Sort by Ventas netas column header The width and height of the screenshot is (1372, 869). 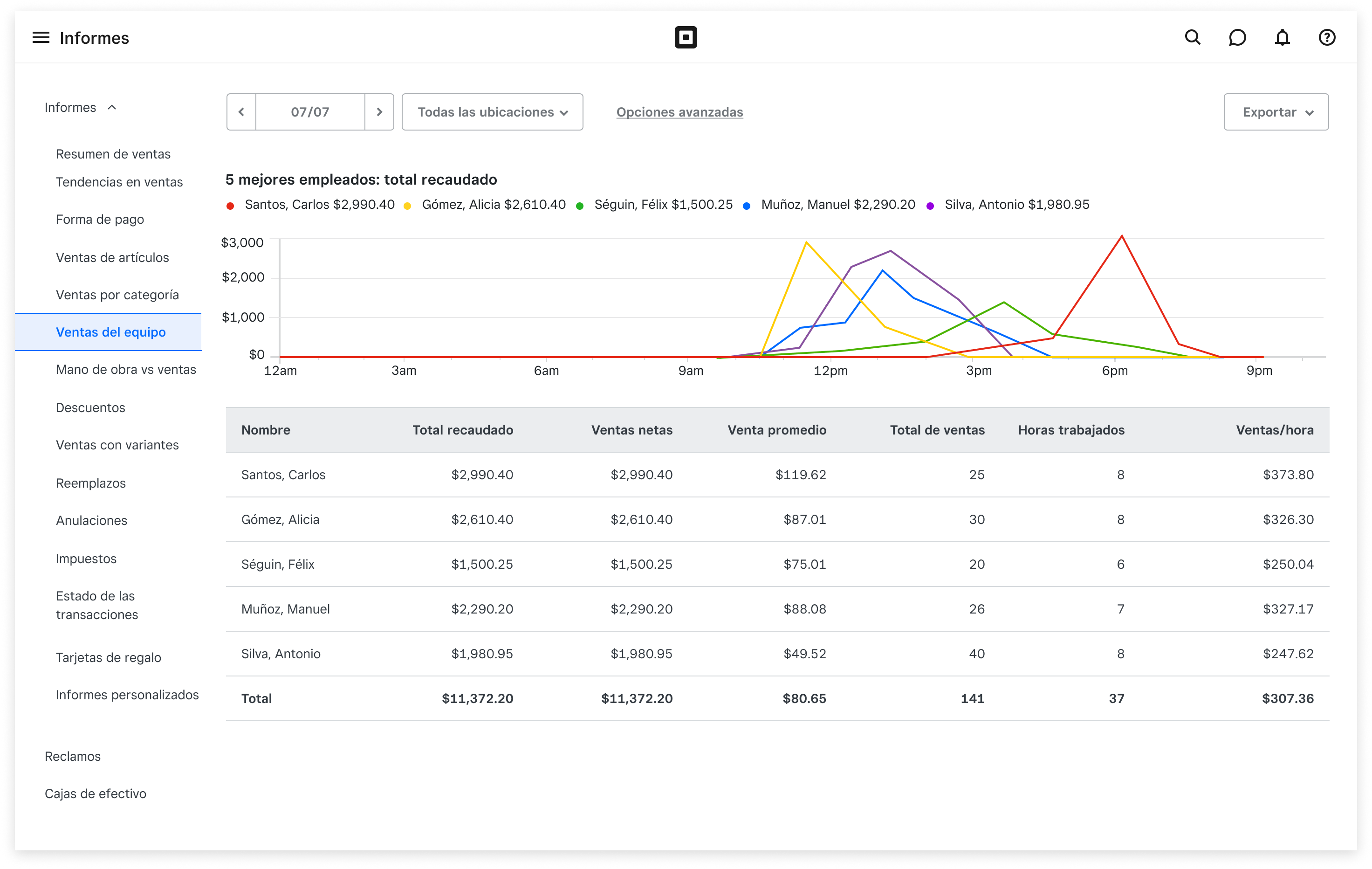[x=632, y=430]
